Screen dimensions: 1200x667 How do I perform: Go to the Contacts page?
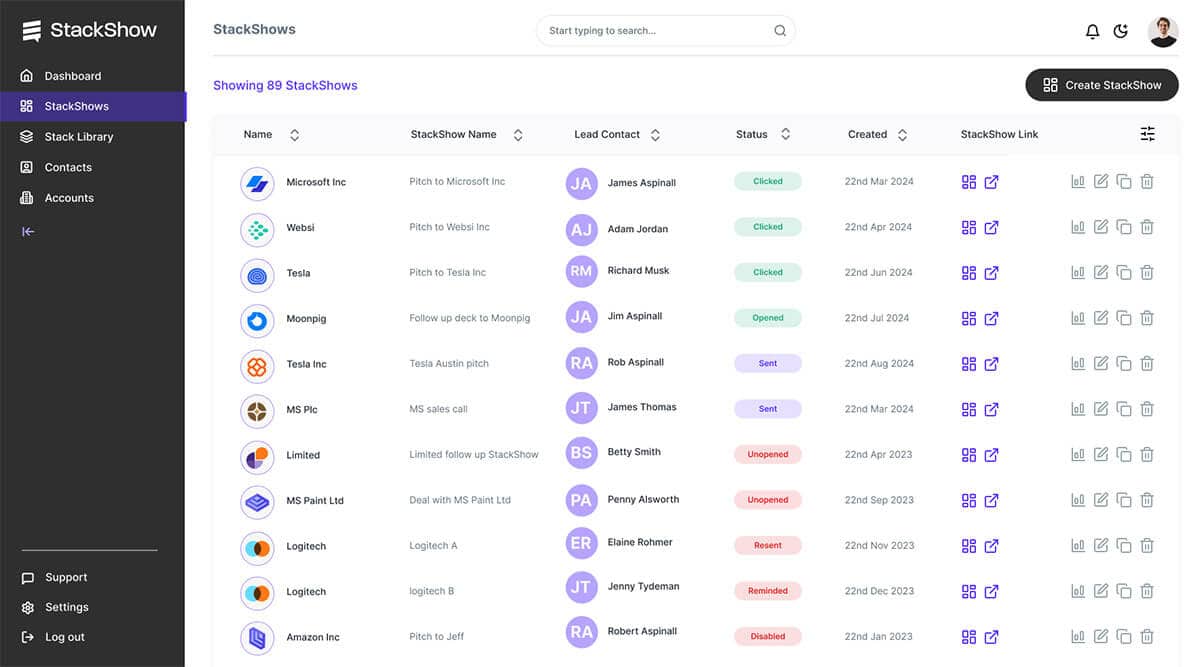coord(69,167)
